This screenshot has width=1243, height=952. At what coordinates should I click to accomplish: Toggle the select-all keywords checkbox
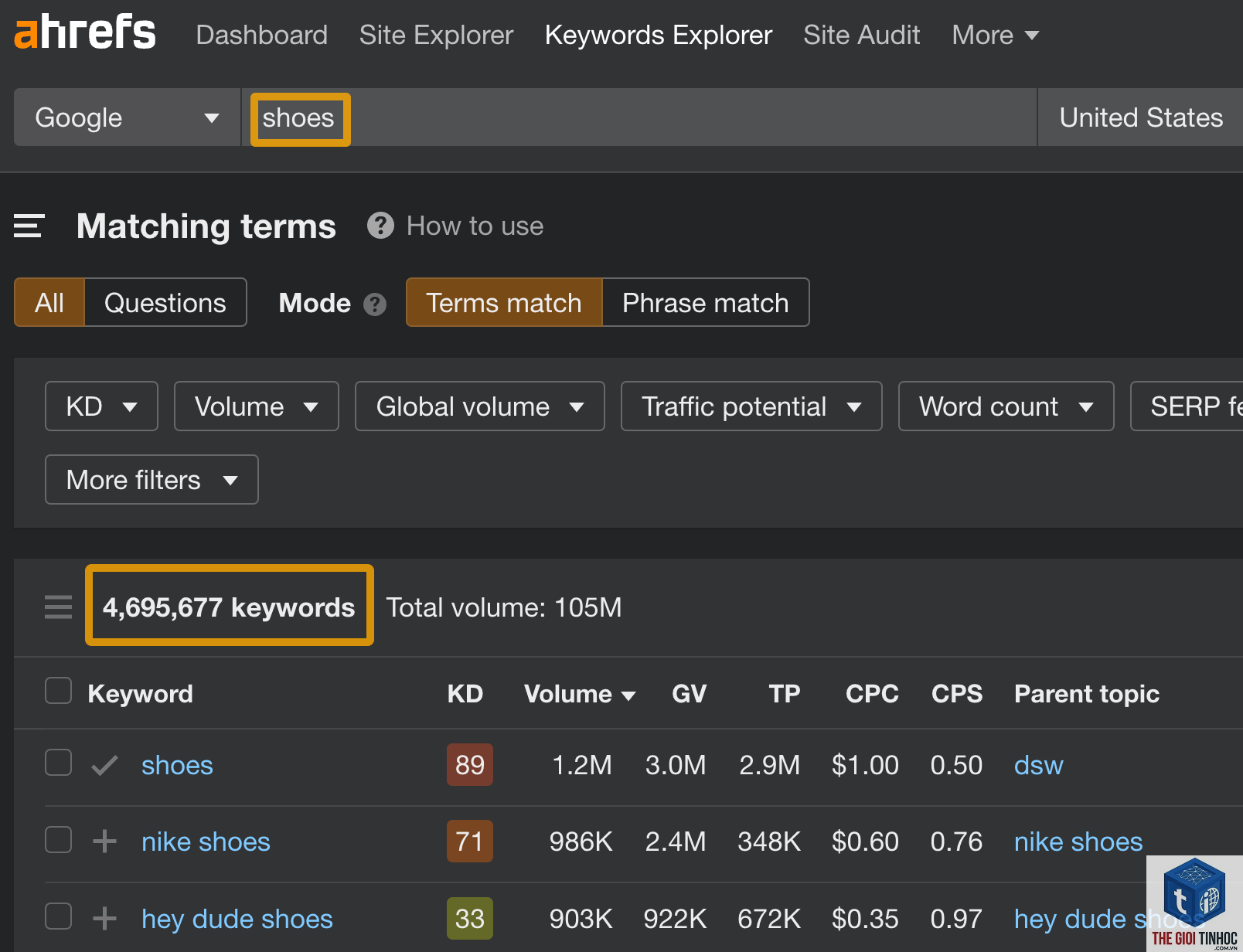point(58,691)
